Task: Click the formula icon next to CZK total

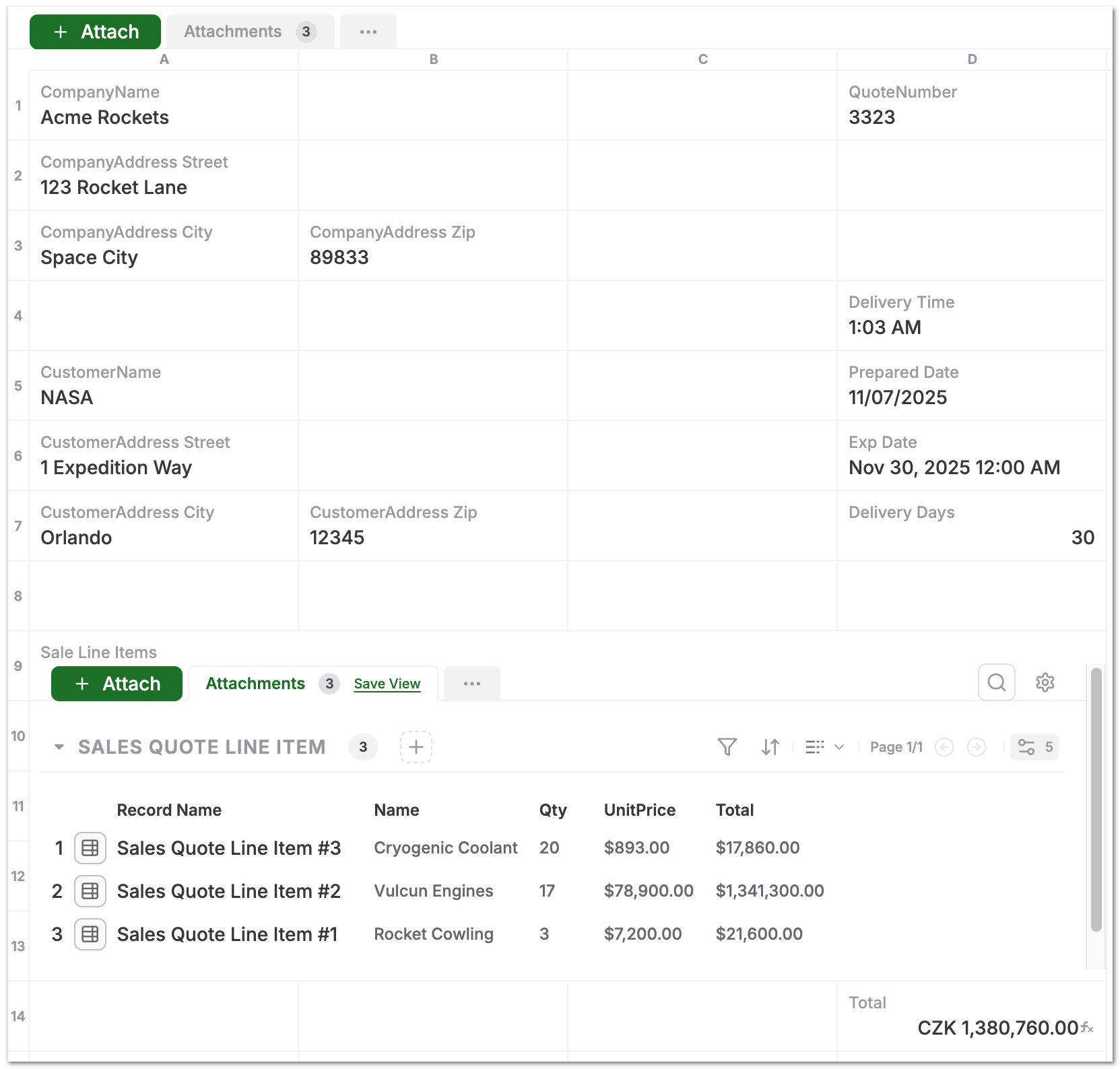Action: pyautogui.click(x=1086, y=1029)
